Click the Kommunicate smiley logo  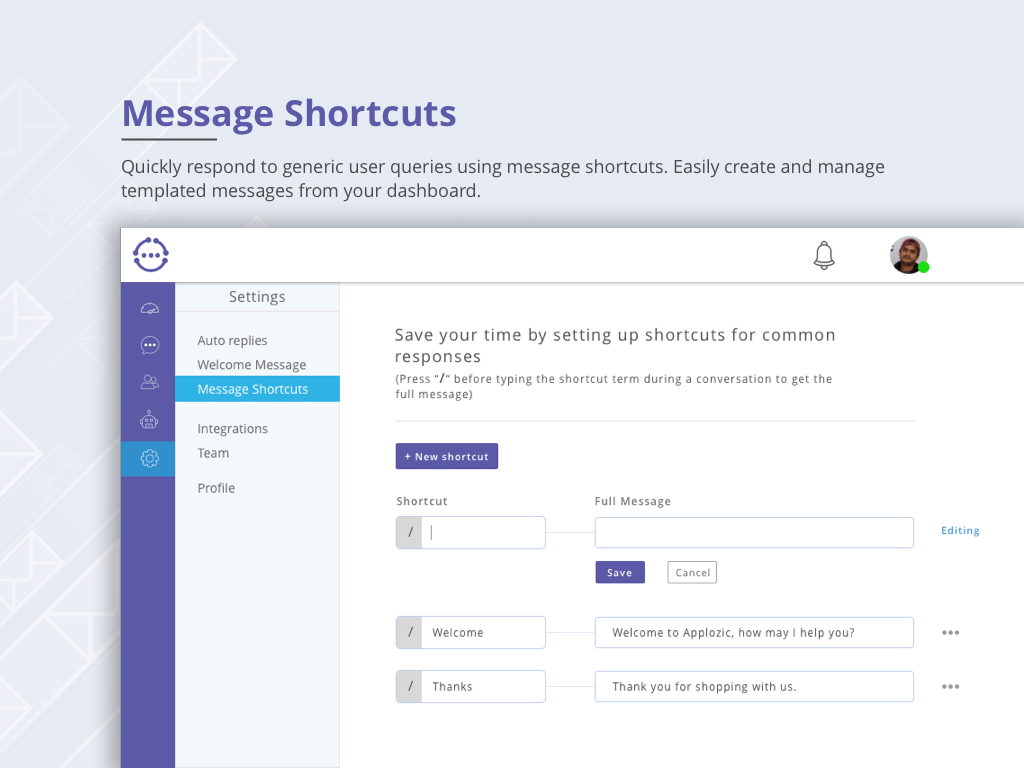click(151, 254)
